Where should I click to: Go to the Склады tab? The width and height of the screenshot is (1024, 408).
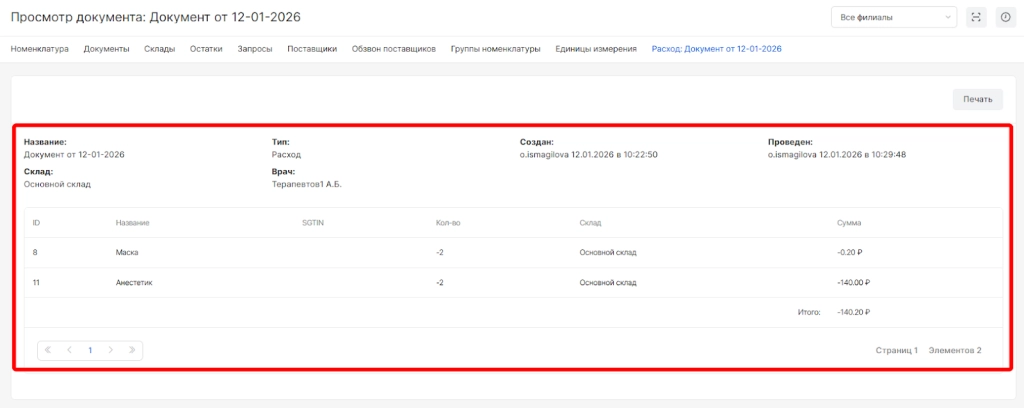point(159,48)
